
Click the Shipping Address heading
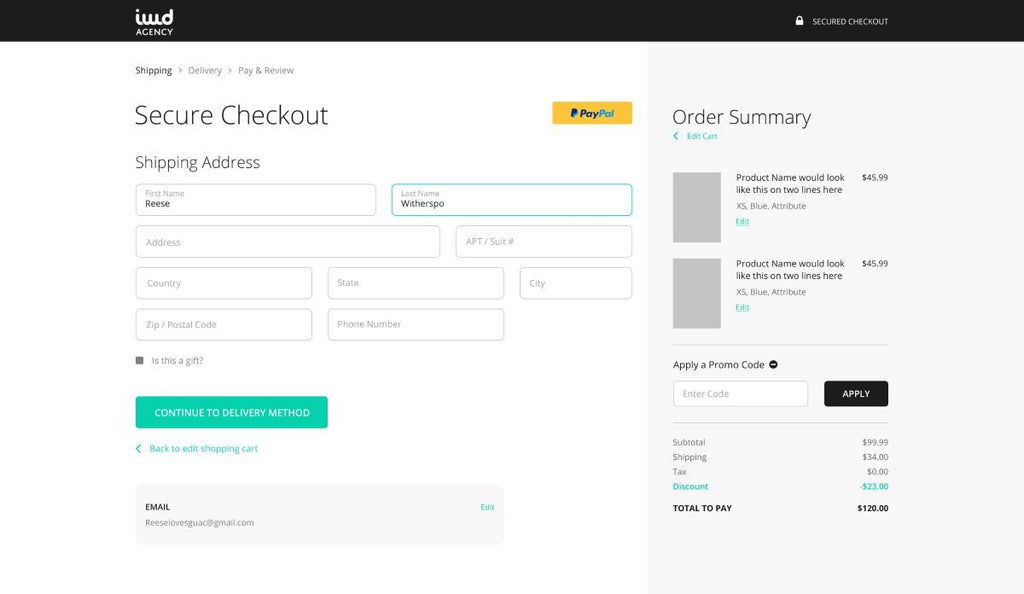[197, 162]
